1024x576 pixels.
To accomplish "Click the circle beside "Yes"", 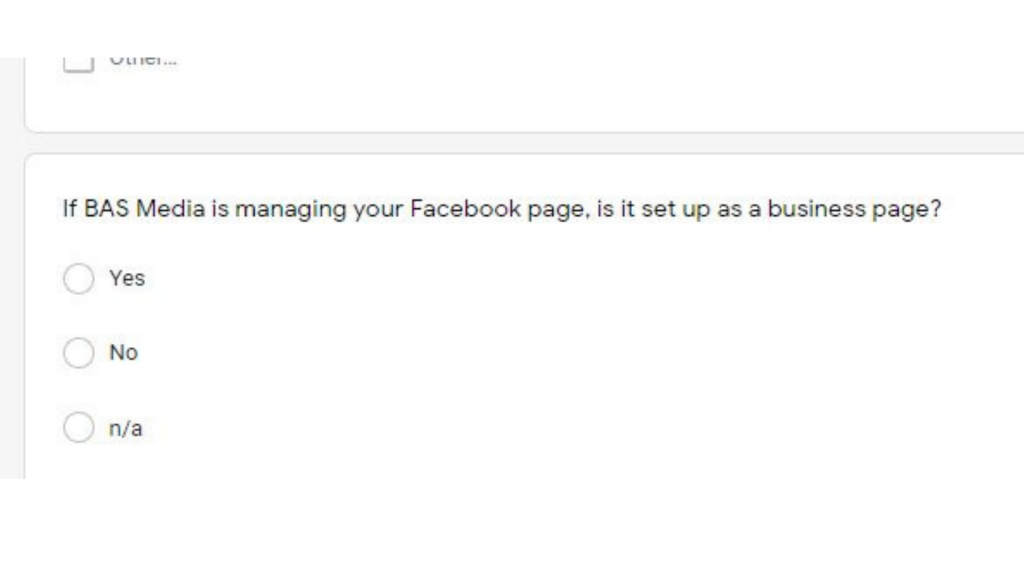I will pos(79,279).
